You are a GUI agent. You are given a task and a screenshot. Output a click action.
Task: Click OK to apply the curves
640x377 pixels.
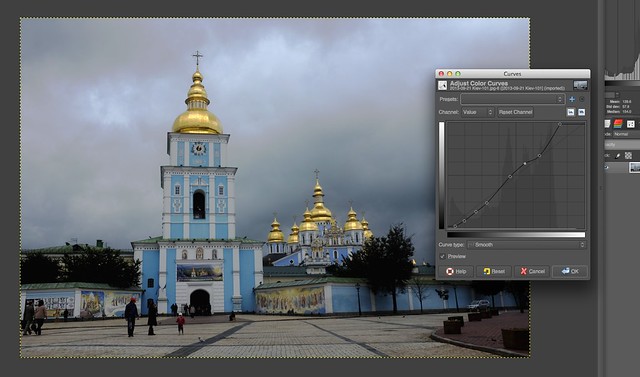click(x=570, y=271)
